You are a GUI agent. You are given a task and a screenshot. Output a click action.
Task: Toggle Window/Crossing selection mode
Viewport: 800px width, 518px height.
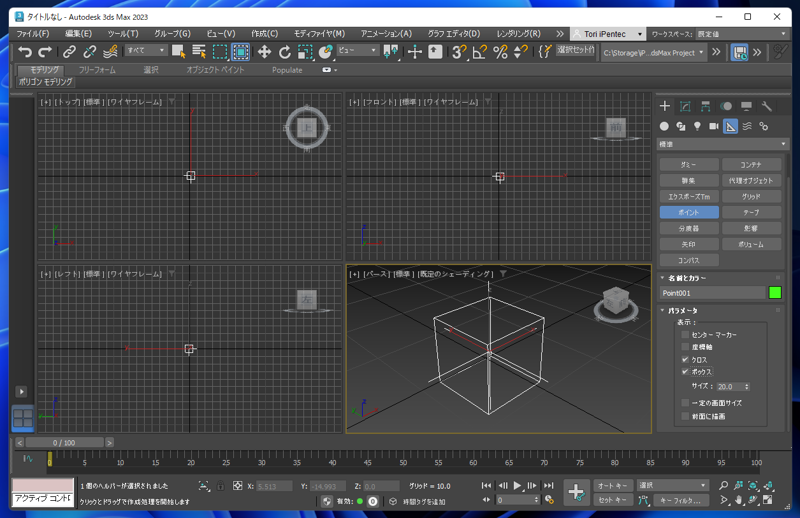click(240, 52)
